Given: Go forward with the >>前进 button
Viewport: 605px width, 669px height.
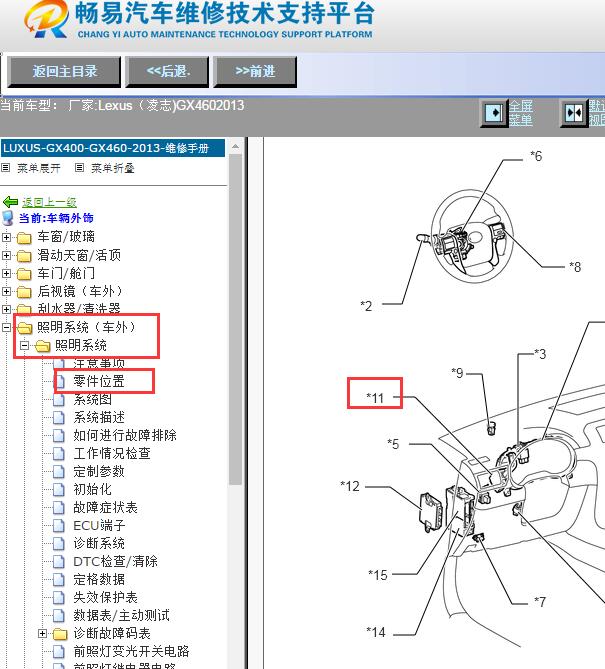Looking at the screenshot, I should tap(255, 71).
